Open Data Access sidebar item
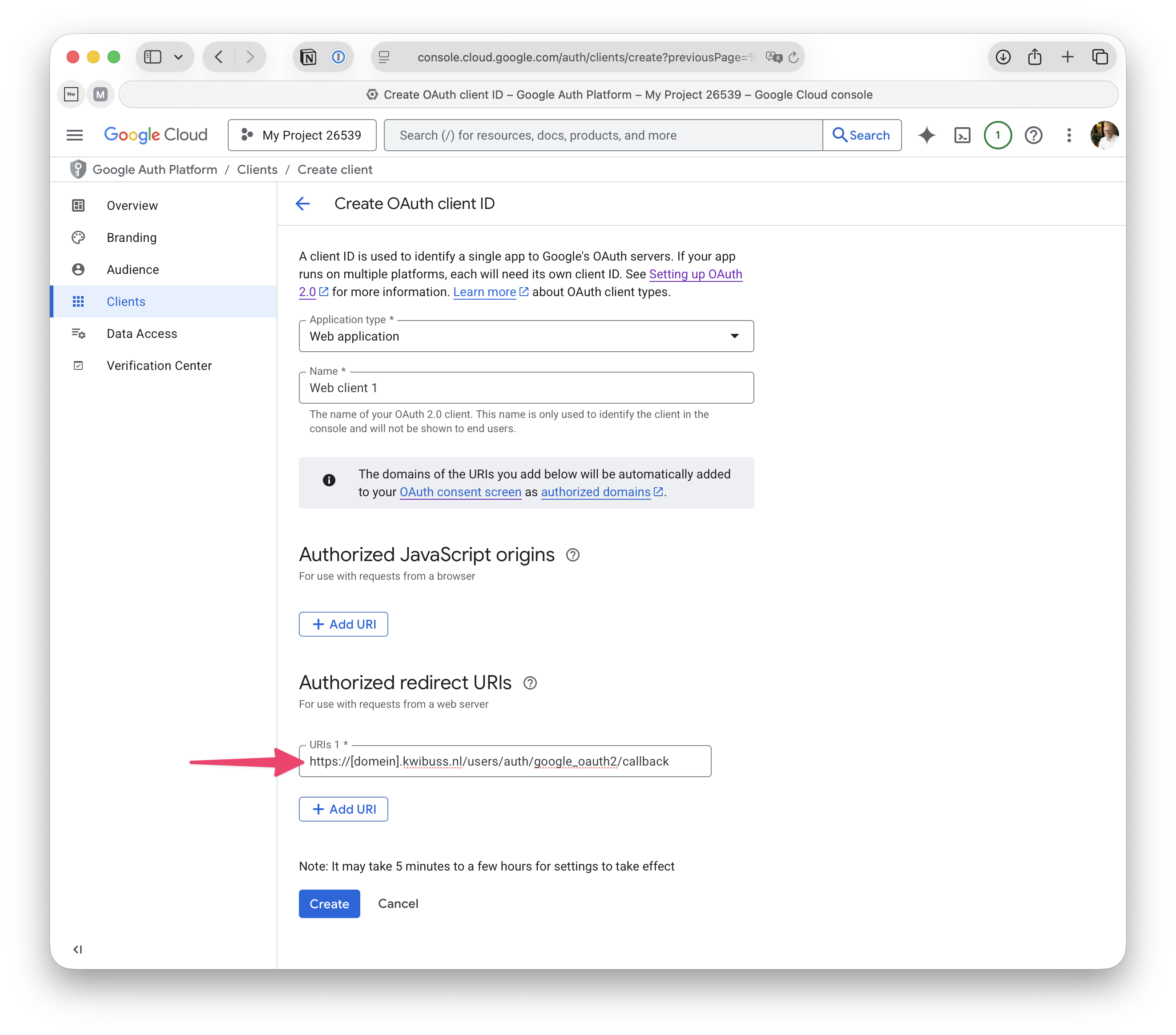 coord(141,333)
